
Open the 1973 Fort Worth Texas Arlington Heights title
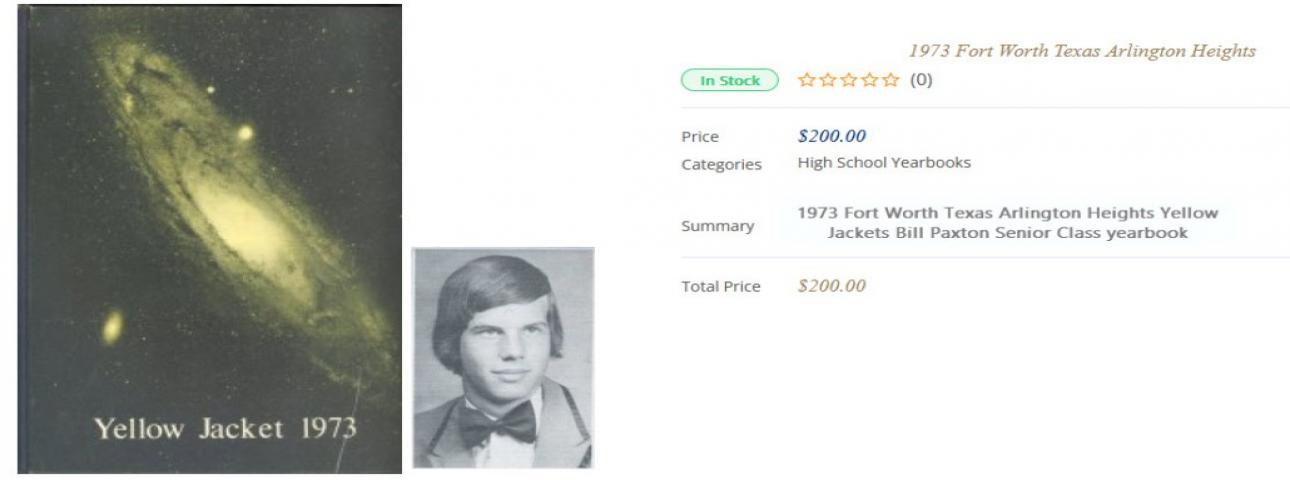click(1082, 51)
